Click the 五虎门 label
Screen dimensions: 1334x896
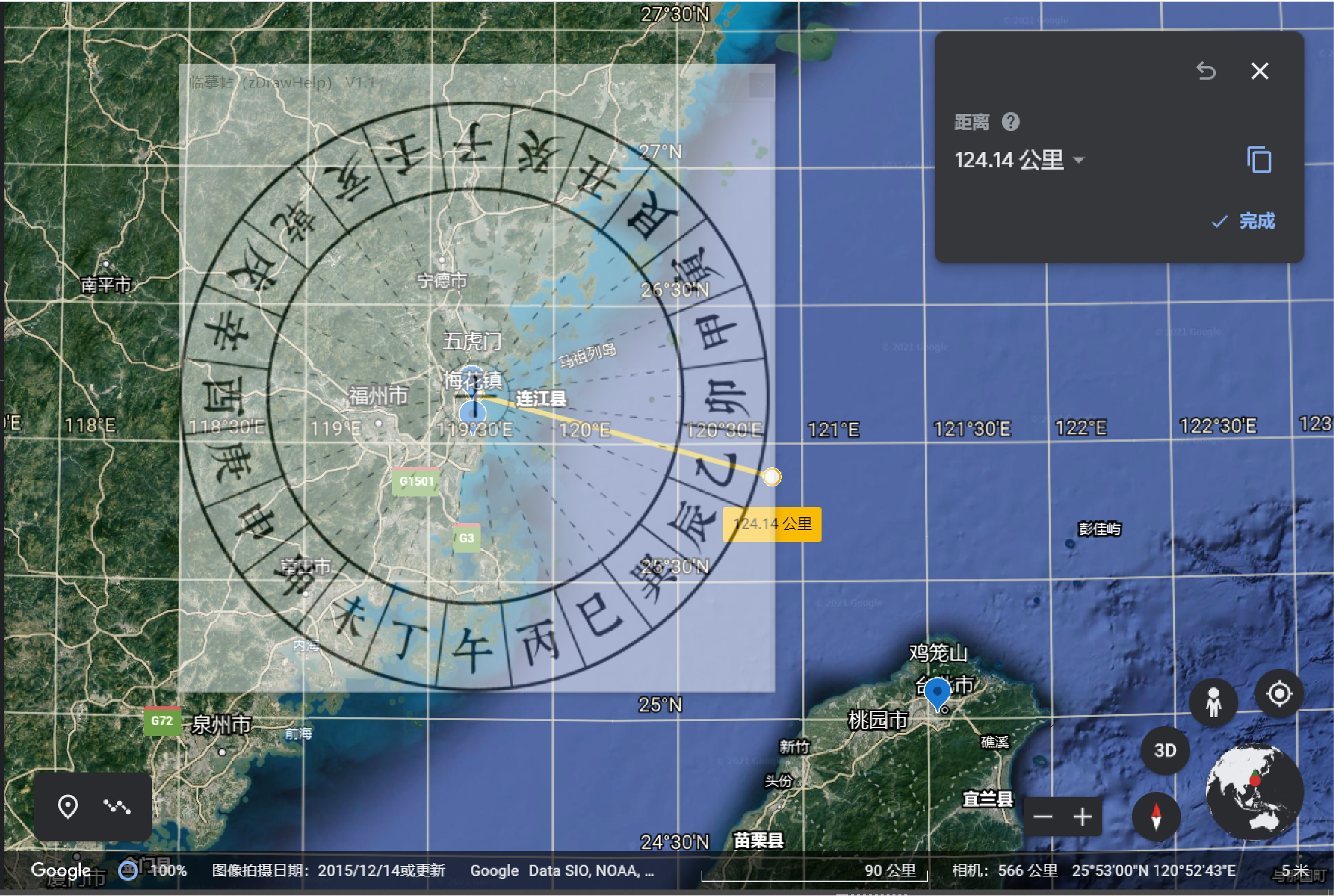(472, 341)
